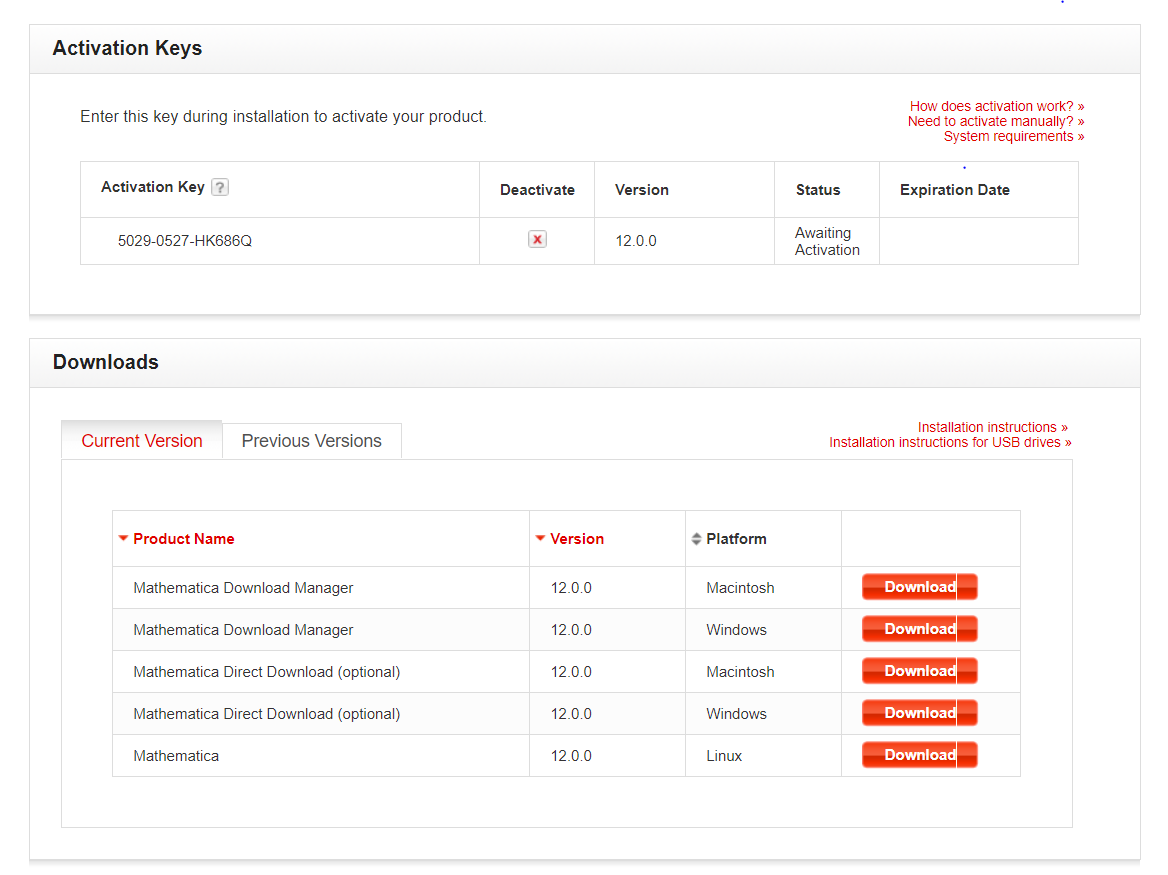Open 'How does activation work?' link
The height and width of the screenshot is (875, 1168).
tap(997, 106)
